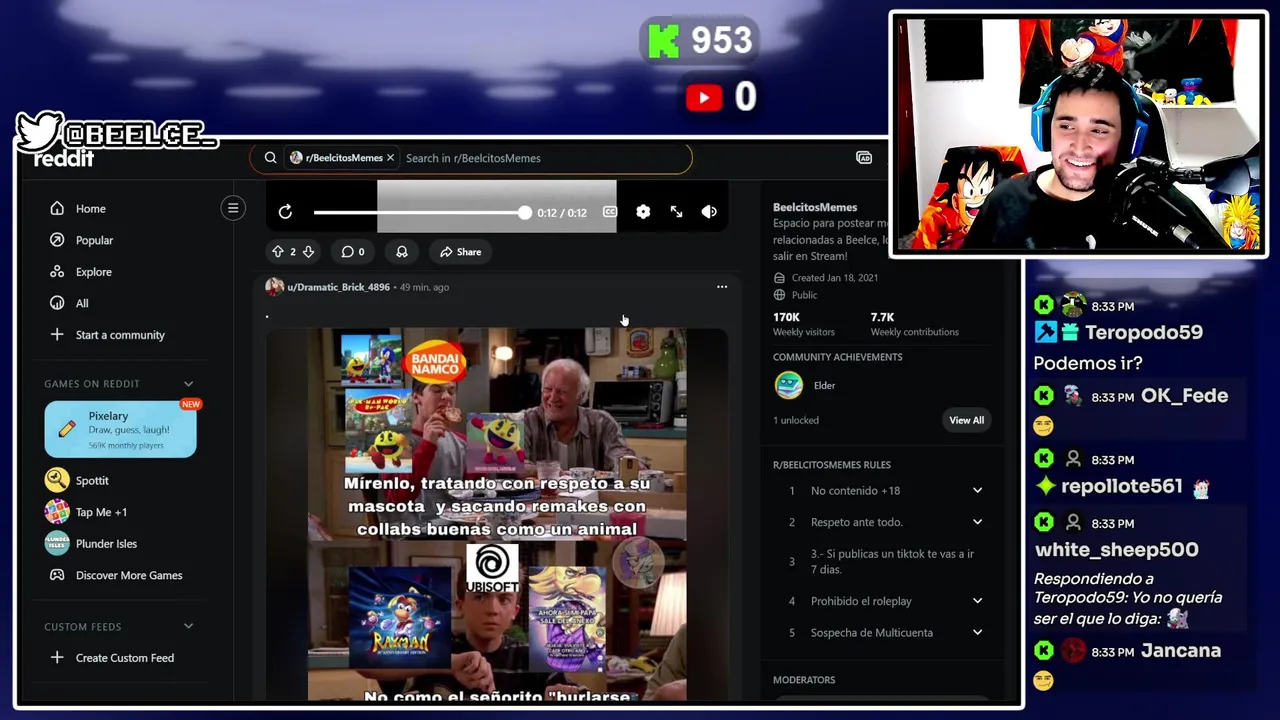
Task: Click the Reddit logo
Action: [x=64, y=159]
